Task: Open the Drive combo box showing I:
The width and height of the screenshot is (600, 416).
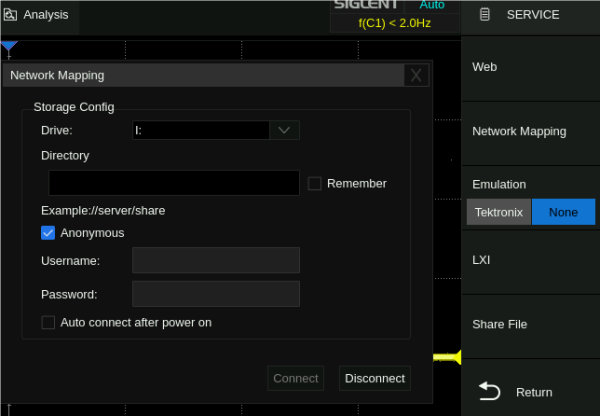Action: [201, 130]
